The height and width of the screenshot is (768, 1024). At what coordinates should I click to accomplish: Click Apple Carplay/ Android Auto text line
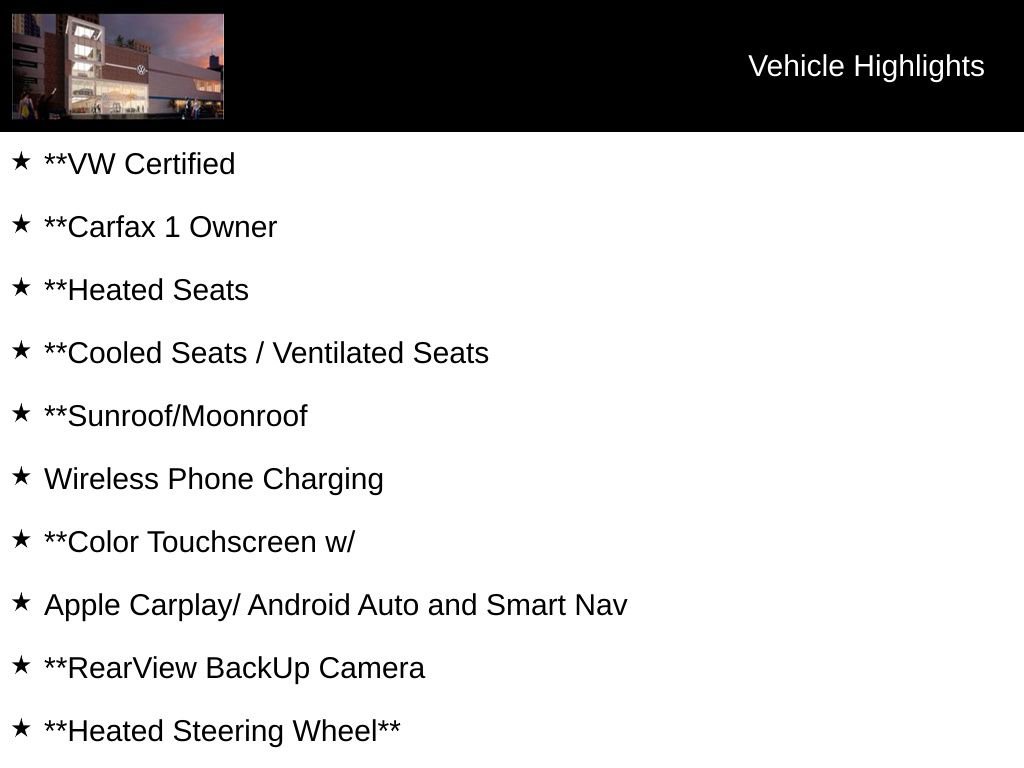click(x=336, y=605)
